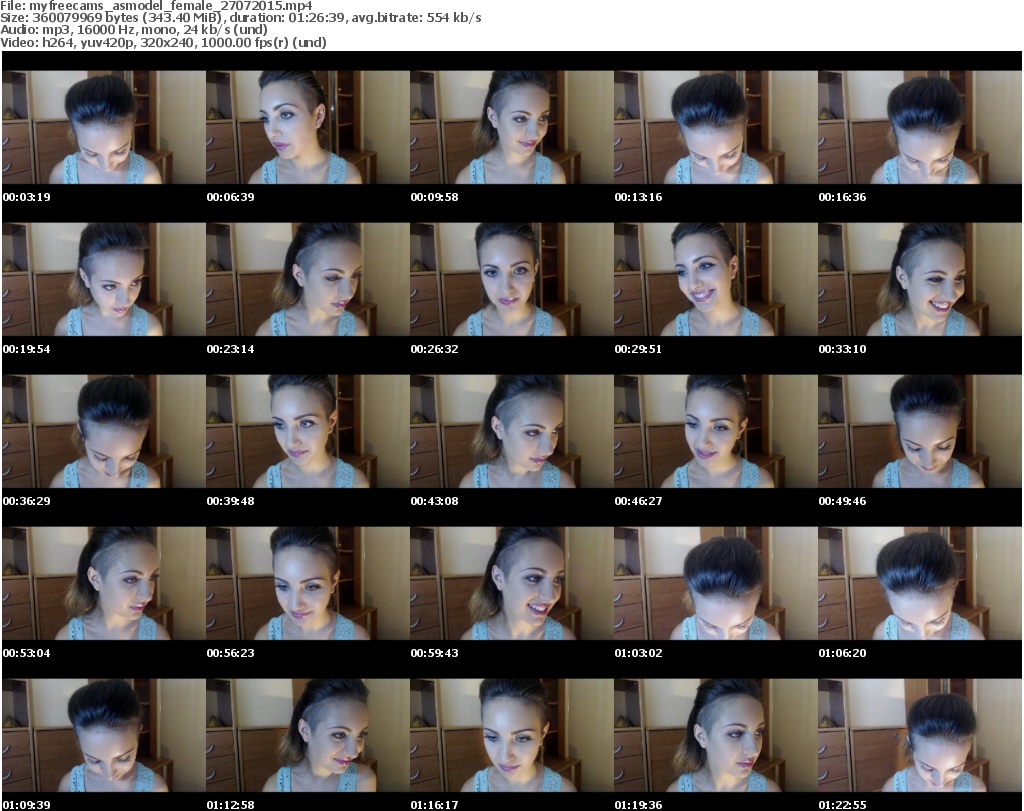Select the thumbnail frame at 00:56:23
The image size is (1024, 811).
pyautogui.click(x=308, y=583)
